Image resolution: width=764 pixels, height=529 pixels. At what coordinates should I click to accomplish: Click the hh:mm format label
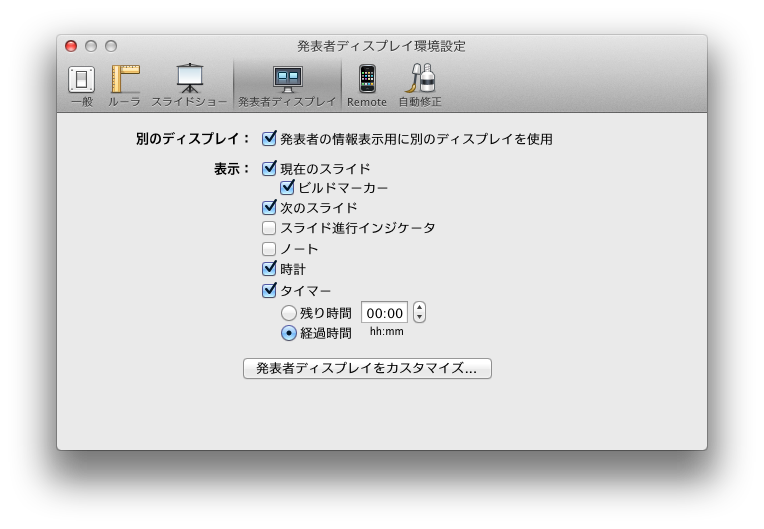pos(386,332)
